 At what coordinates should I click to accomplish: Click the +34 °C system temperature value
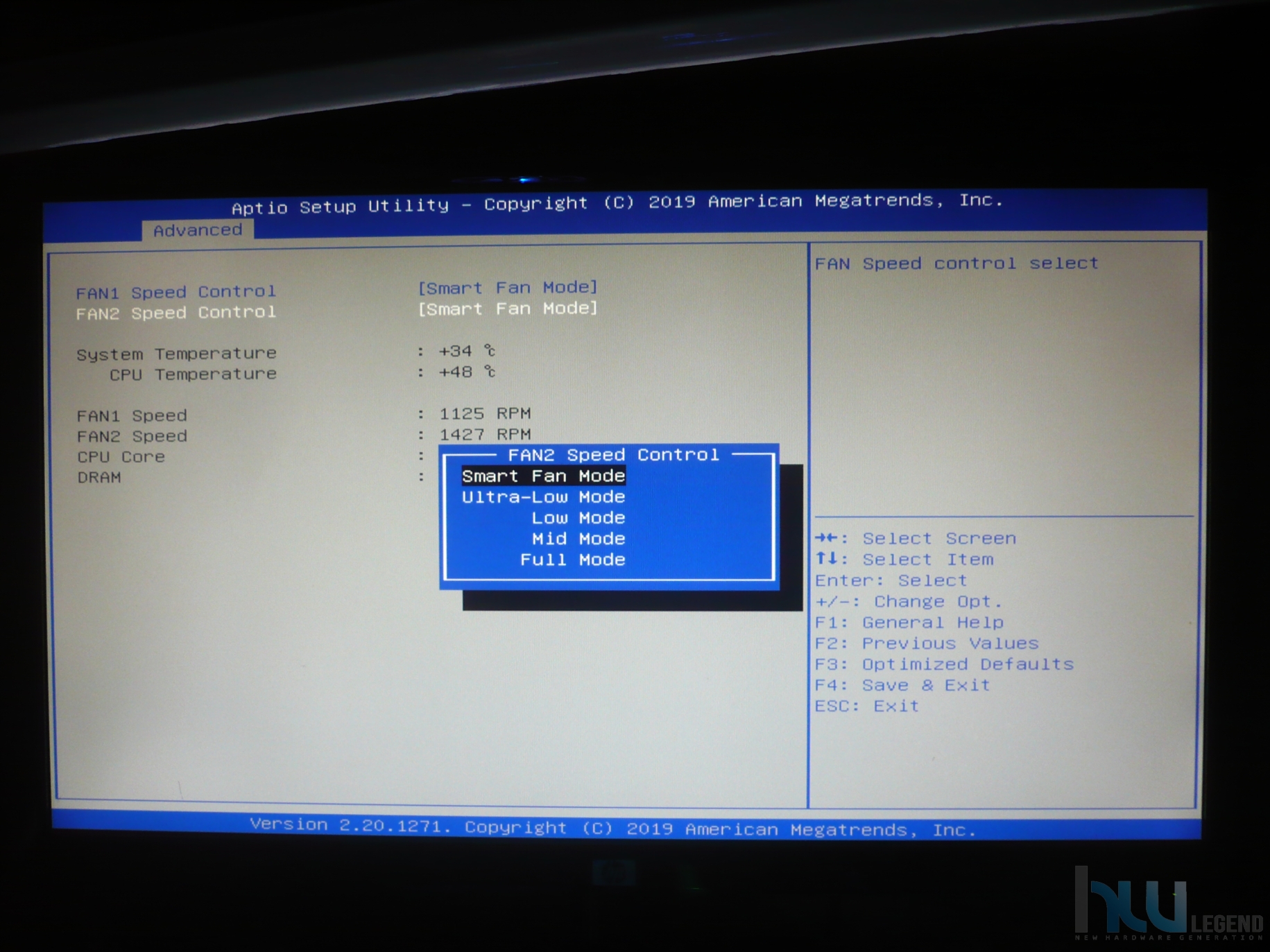(467, 351)
